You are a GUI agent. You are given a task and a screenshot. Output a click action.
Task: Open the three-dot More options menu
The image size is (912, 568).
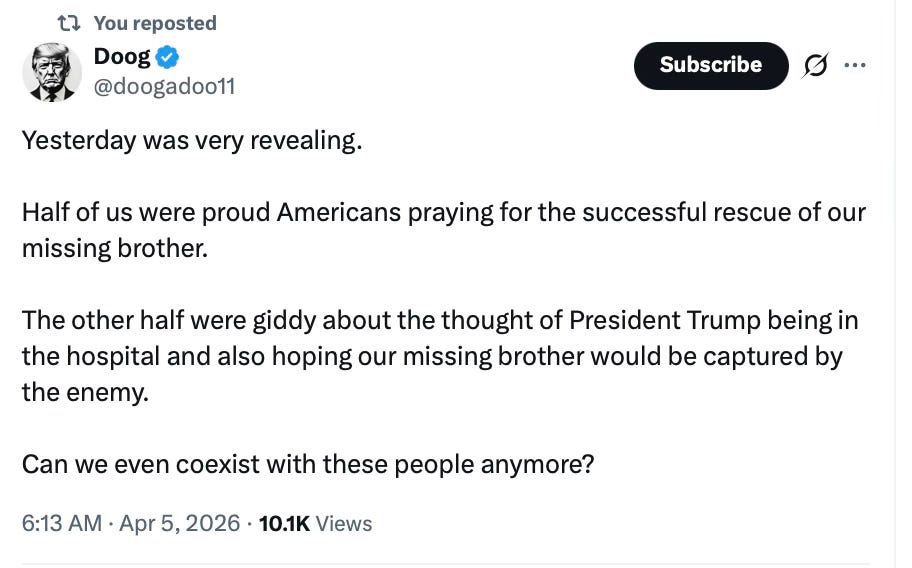click(x=855, y=66)
